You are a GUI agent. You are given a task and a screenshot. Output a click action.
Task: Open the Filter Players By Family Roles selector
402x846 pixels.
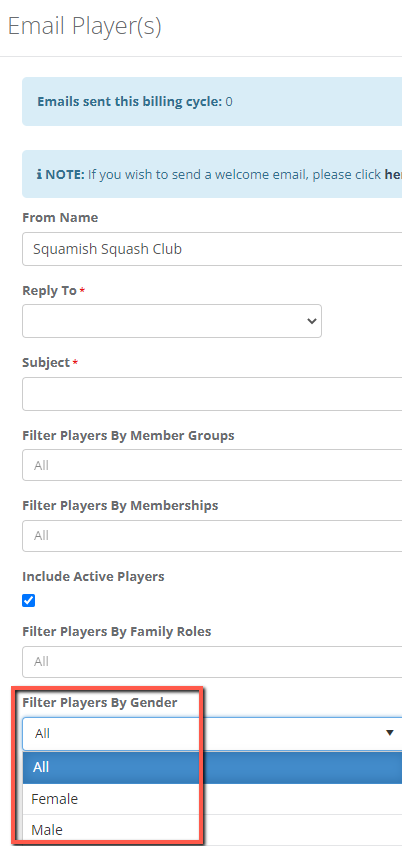(212, 661)
